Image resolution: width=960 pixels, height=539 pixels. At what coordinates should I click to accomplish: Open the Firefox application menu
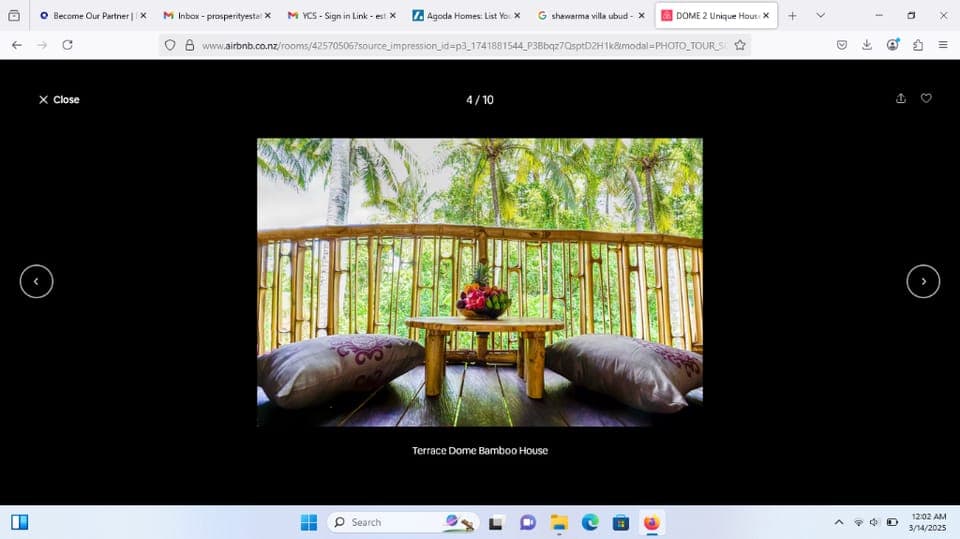943,45
